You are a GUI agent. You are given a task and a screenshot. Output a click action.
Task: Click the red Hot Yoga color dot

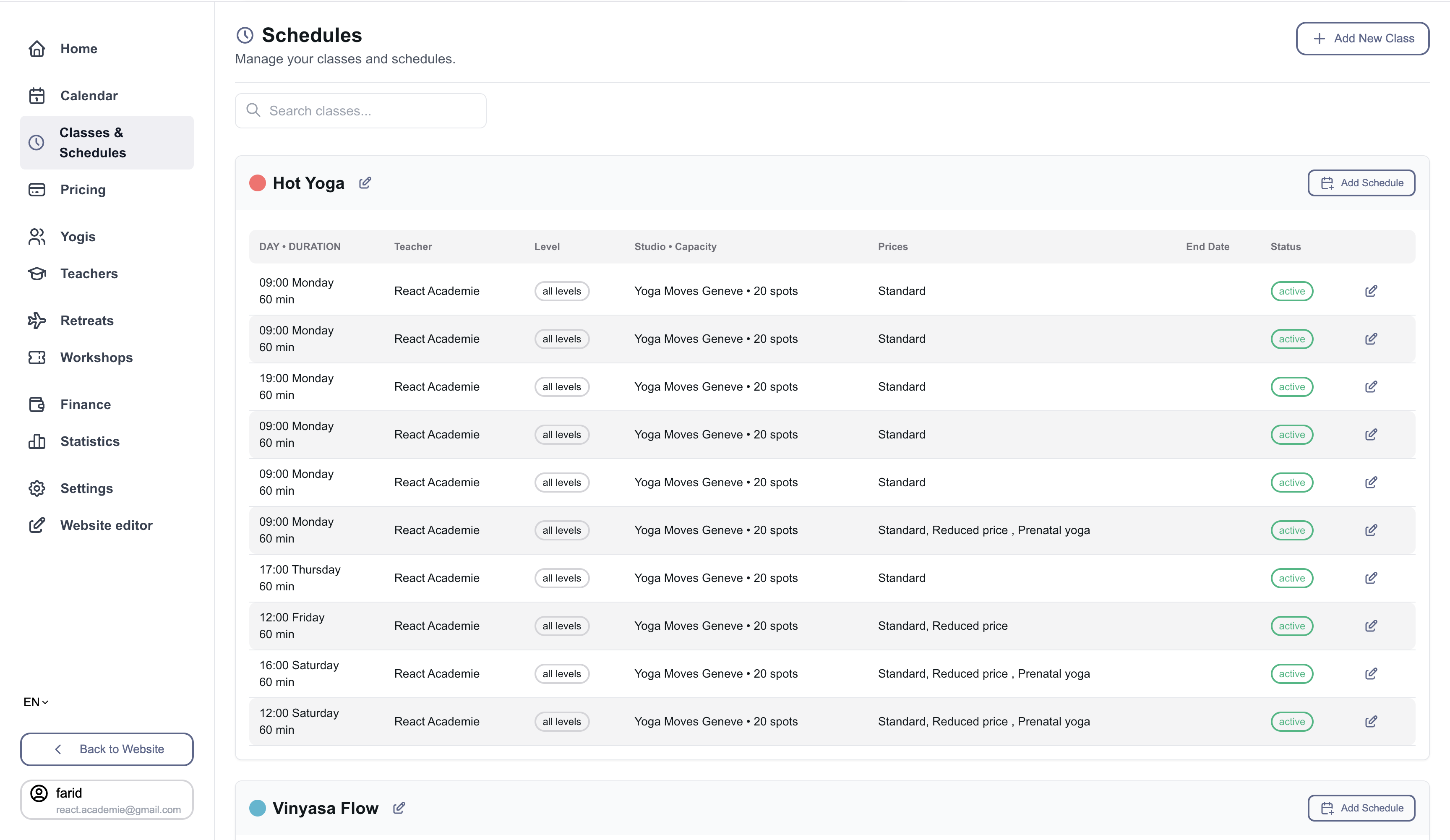pyautogui.click(x=257, y=183)
